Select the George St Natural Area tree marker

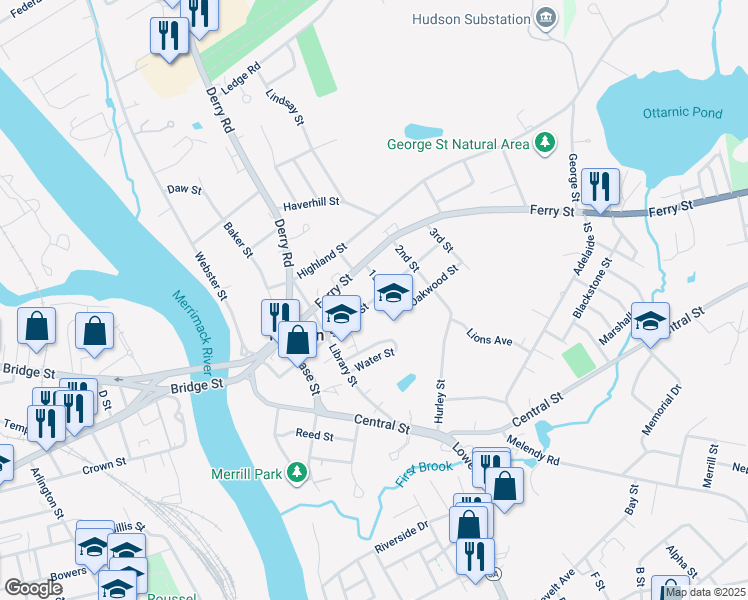pyautogui.click(x=544, y=143)
